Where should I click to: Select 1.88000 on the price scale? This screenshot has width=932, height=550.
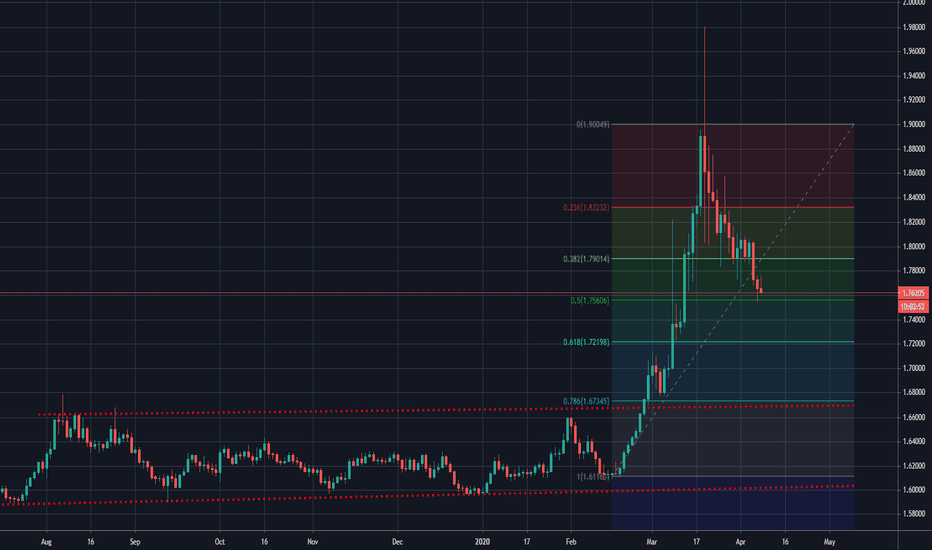click(x=914, y=149)
